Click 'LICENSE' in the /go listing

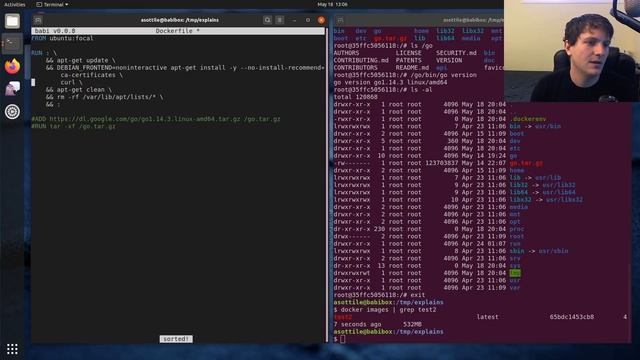409,53
